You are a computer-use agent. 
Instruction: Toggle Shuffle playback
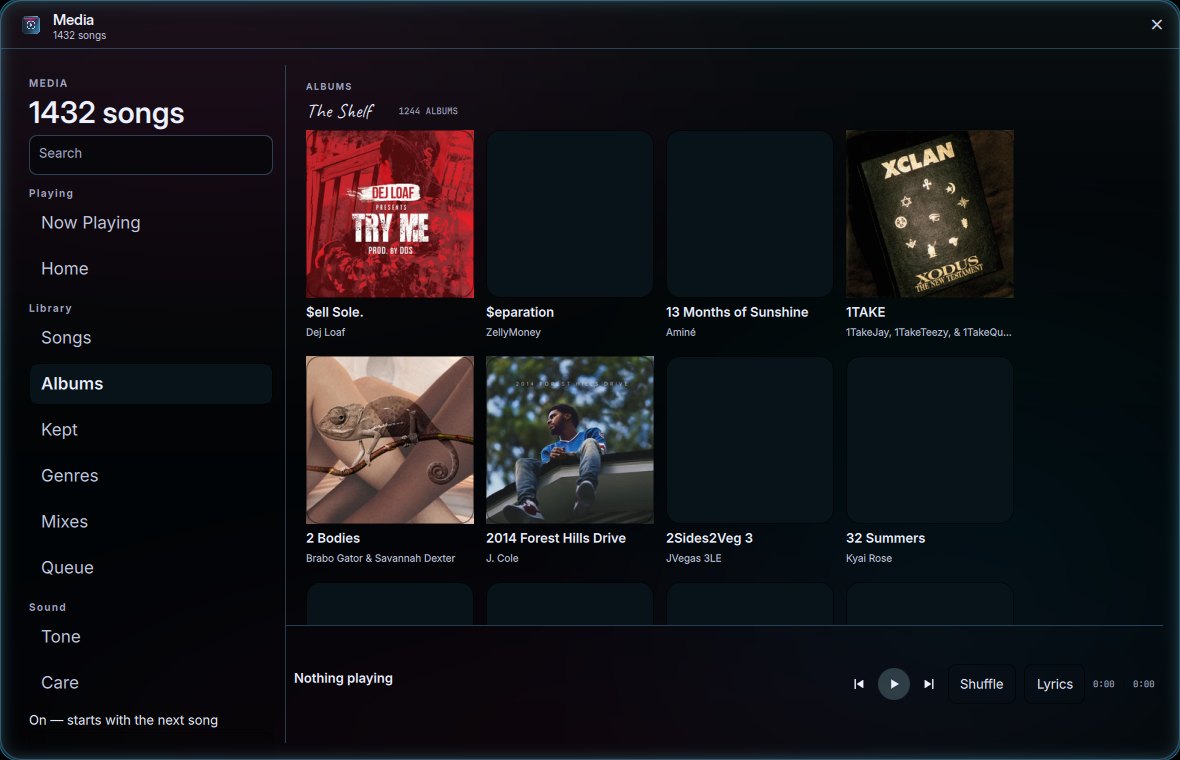coord(981,684)
